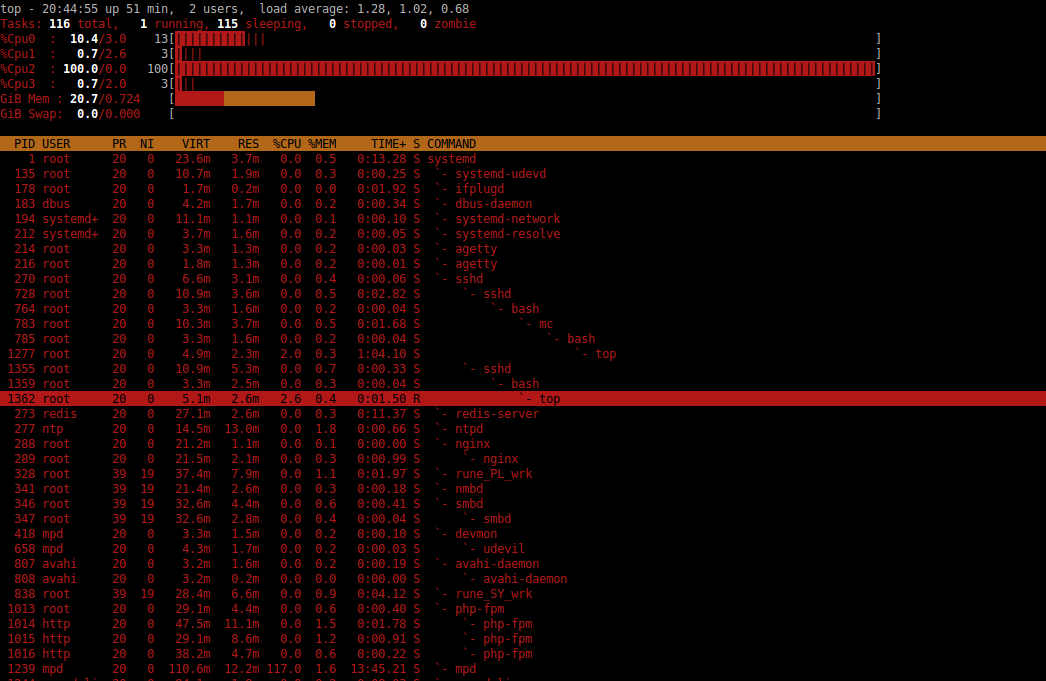Select the mc process row
Screen dimensions: 1046x681
(523, 324)
